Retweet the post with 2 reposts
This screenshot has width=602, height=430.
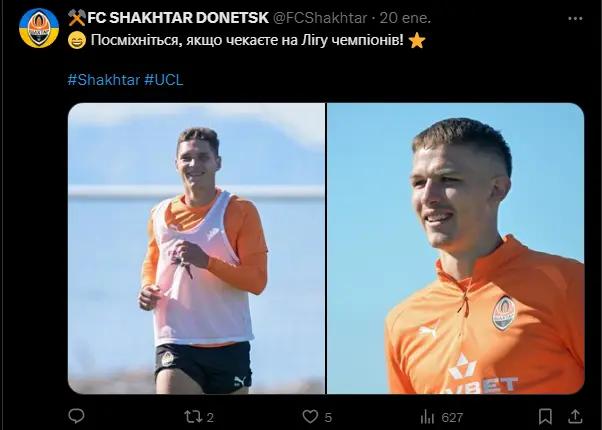point(193,417)
